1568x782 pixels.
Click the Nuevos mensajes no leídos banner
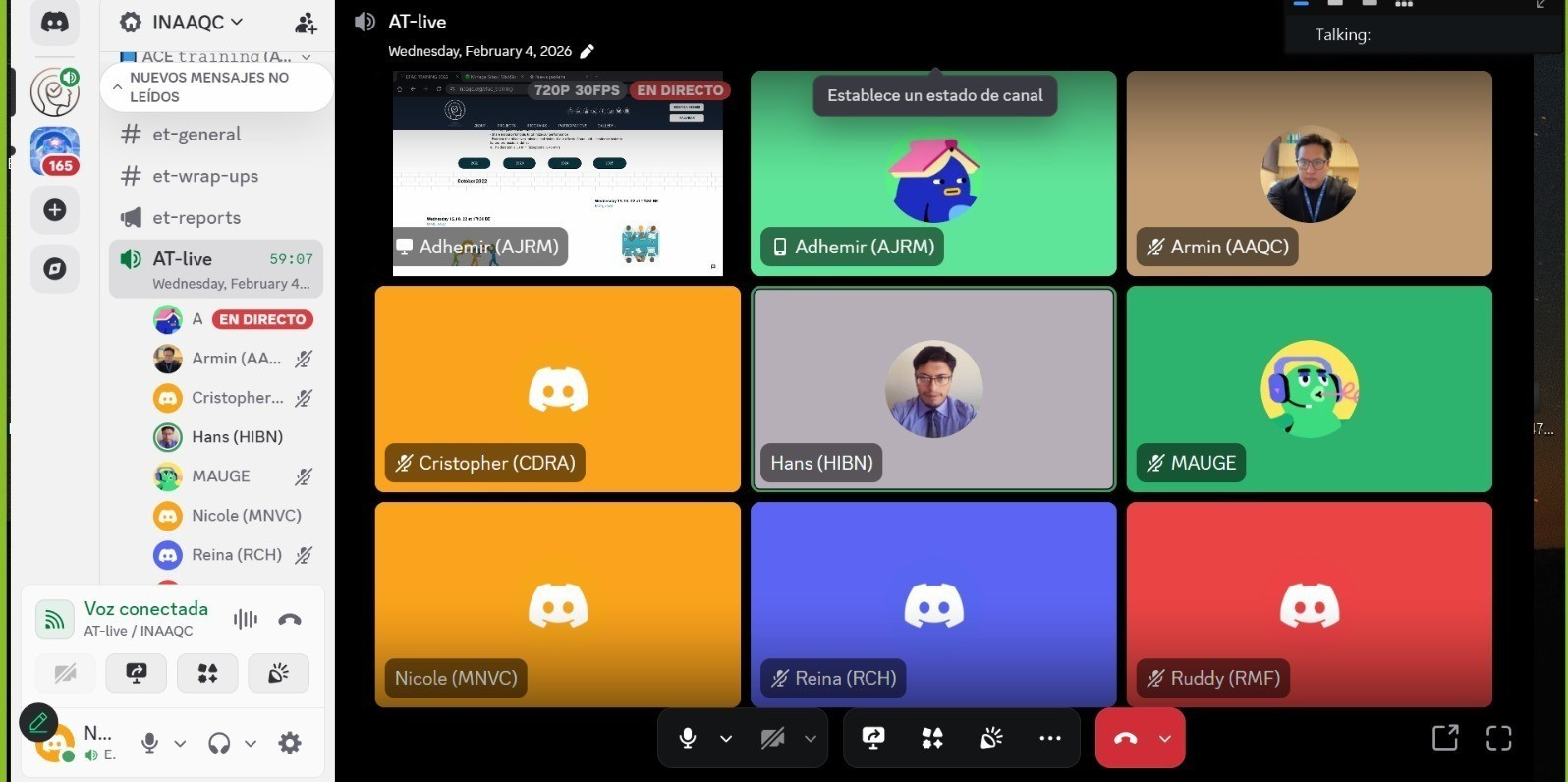point(216,87)
